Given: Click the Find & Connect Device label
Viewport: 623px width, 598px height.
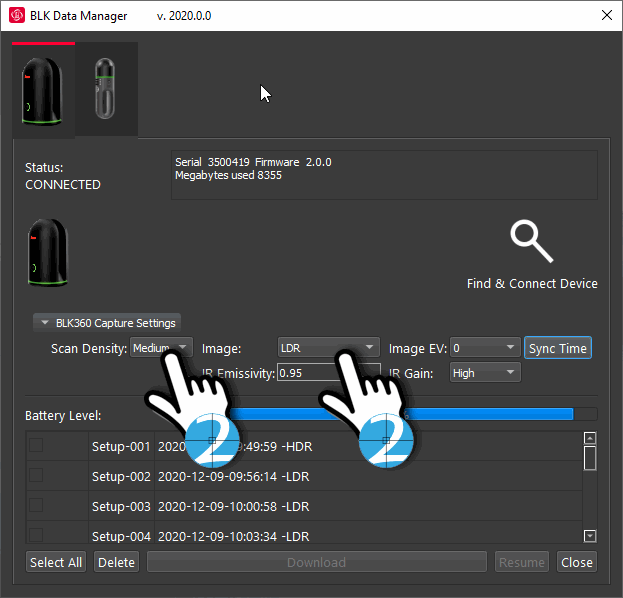Looking at the screenshot, I should pos(532,283).
